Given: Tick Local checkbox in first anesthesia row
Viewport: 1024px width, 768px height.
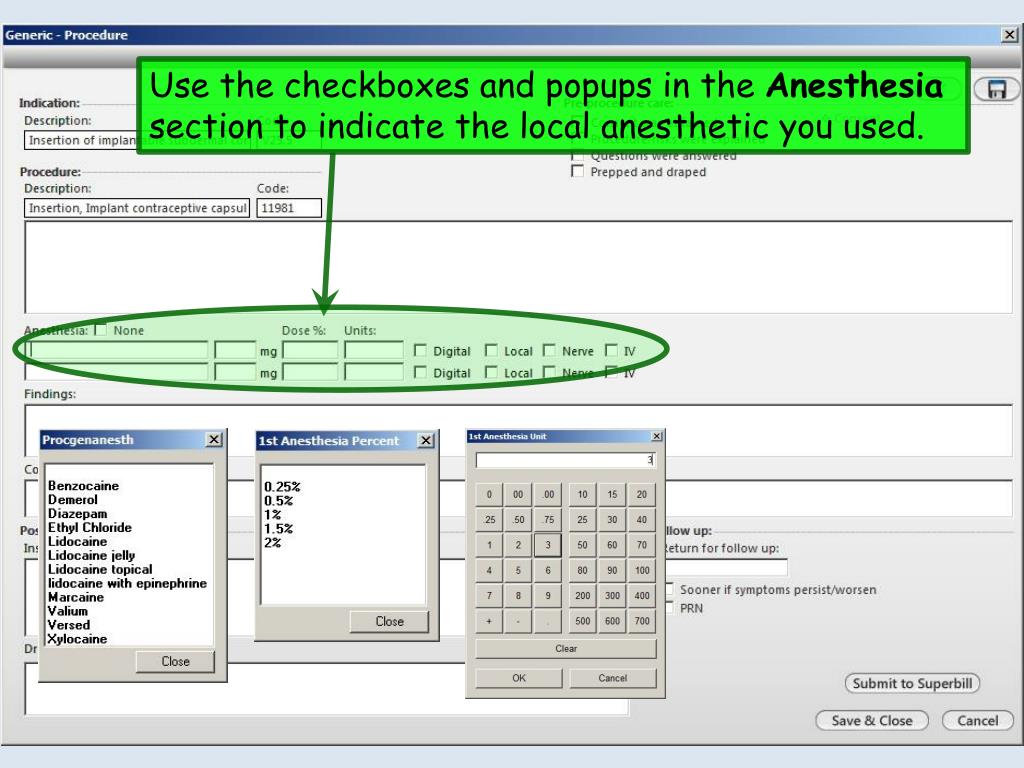Looking at the screenshot, I should pos(491,351).
